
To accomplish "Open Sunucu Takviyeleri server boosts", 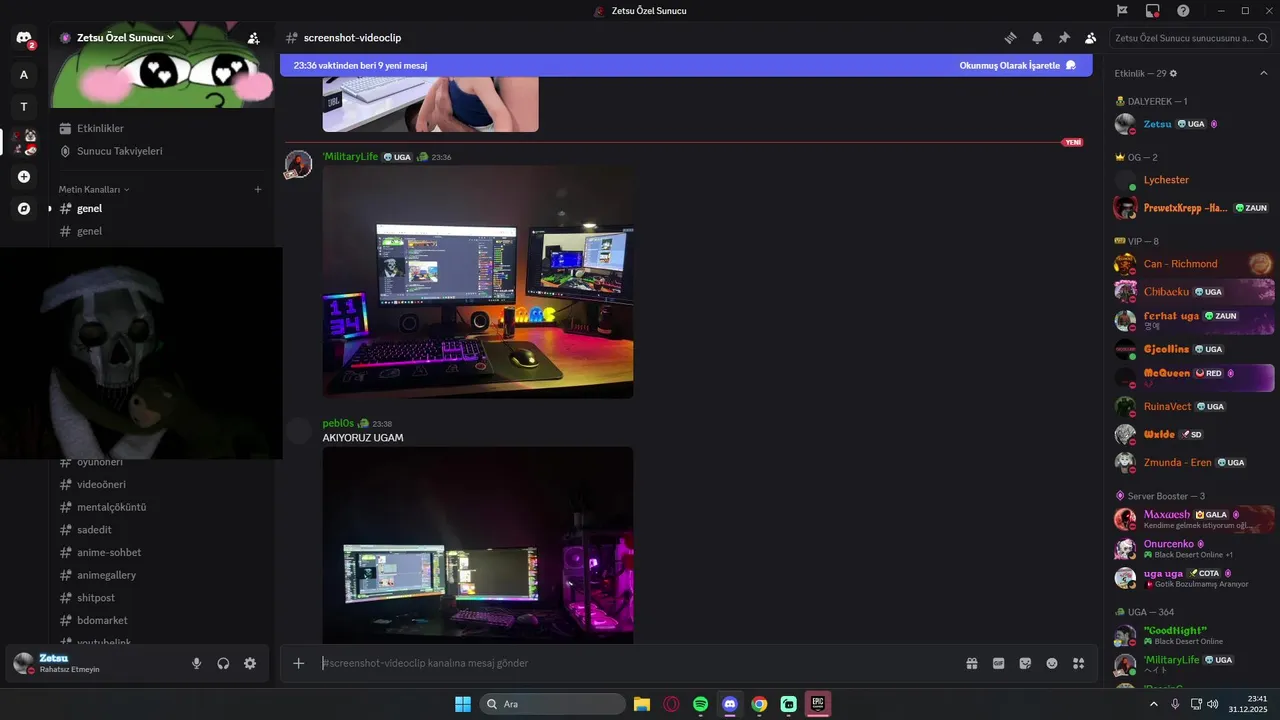I will click(161, 151).
